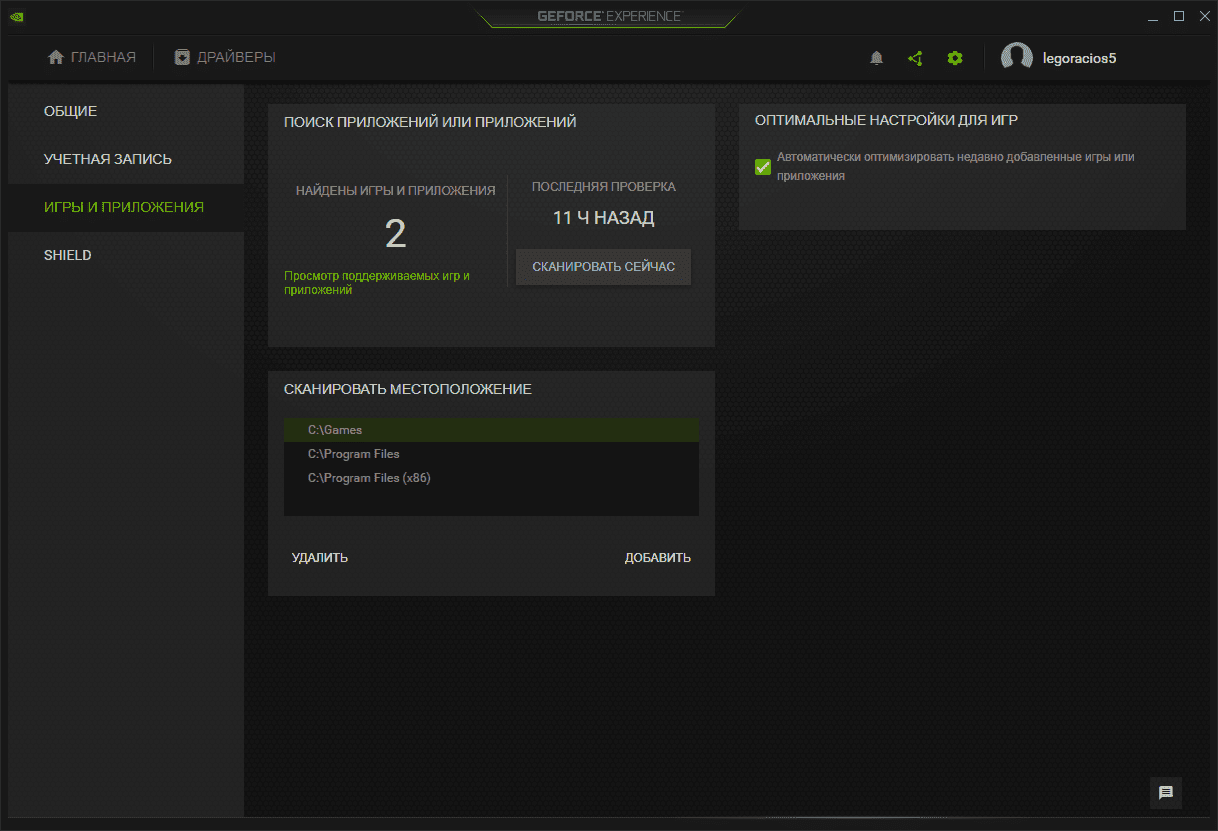The image size is (1218, 831).
Task: Click the legoracios5 username
Action: [x=1079, y=58]
